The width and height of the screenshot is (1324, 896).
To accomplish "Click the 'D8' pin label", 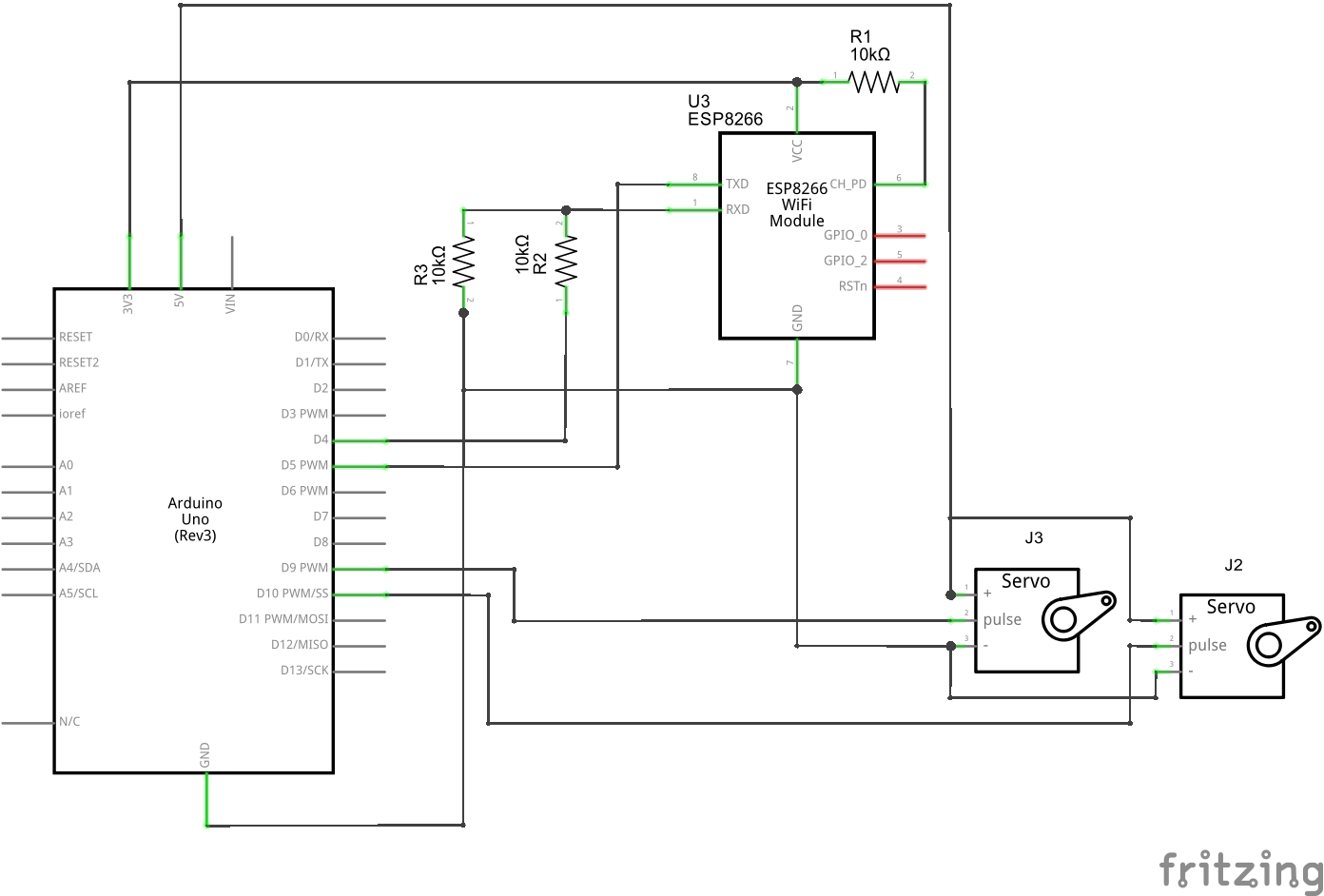I will (x=321, y=543).
